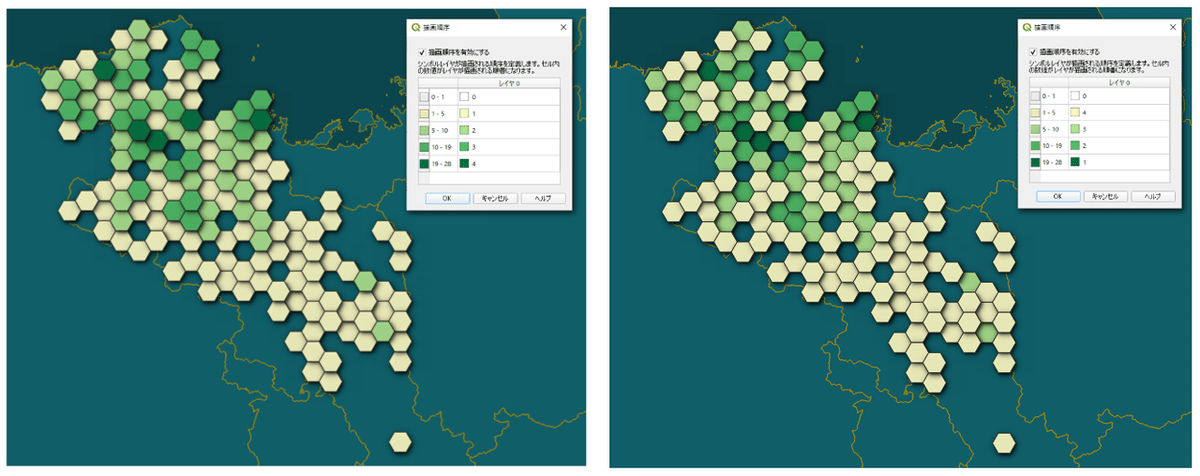Viewport: 1200px width, 476px height.
Task: Click the lone detached hexagon in right map
Action: click(1006, 441)
